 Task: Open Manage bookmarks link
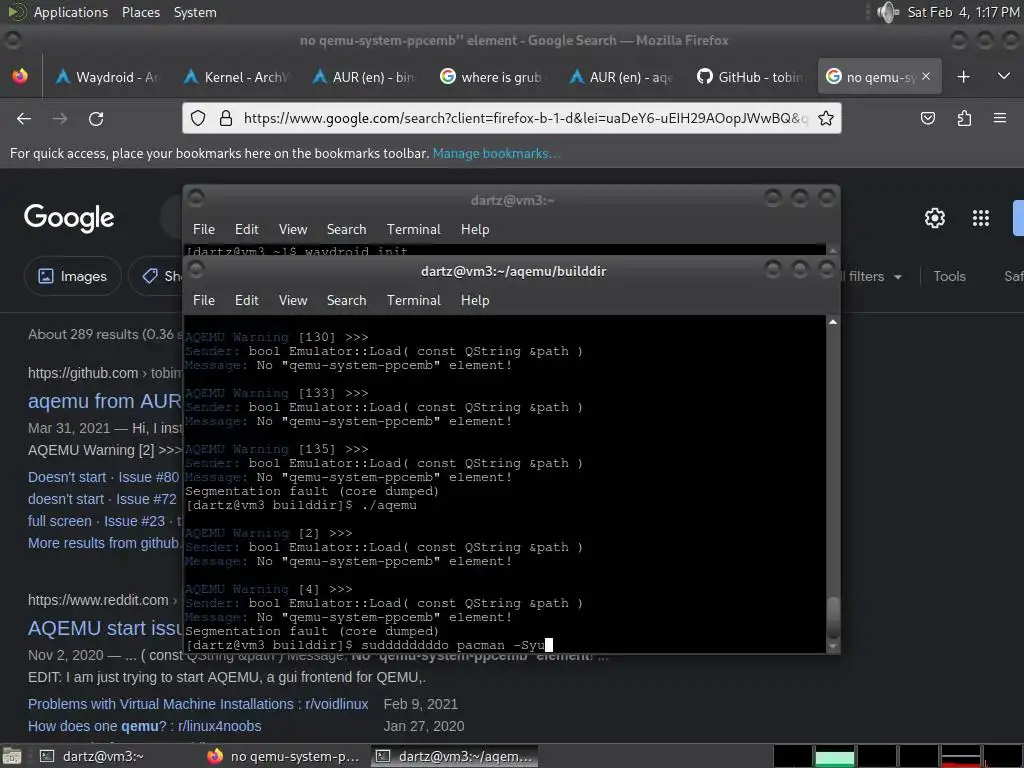coord(496,153)
